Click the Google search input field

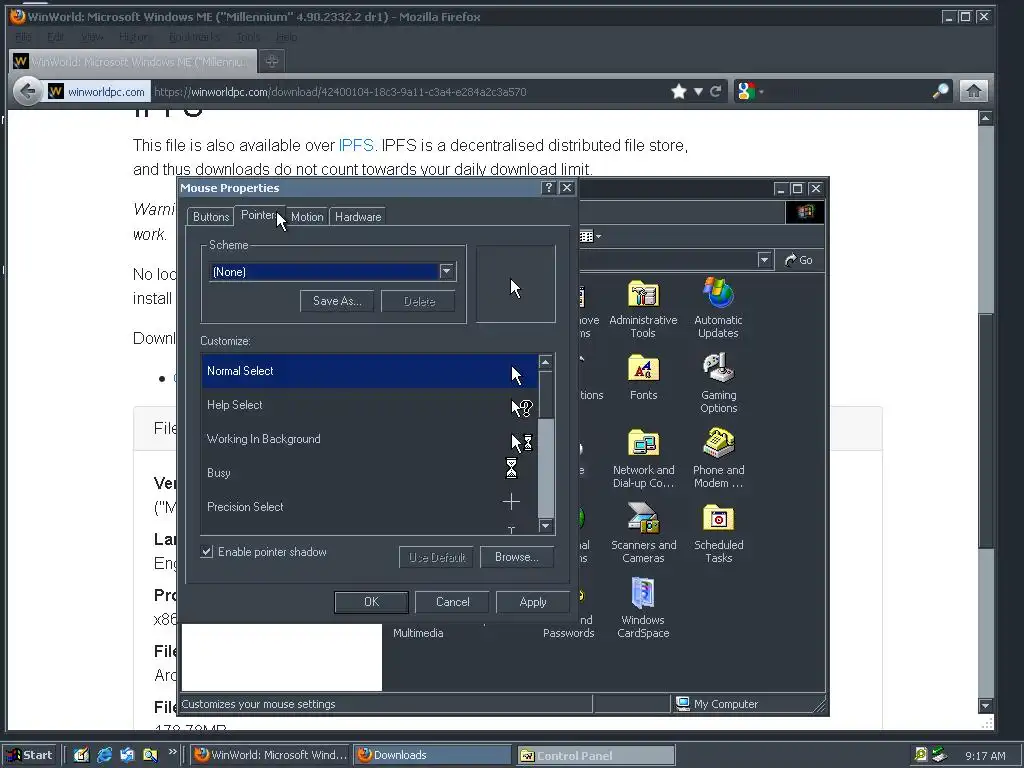(848, 91)
